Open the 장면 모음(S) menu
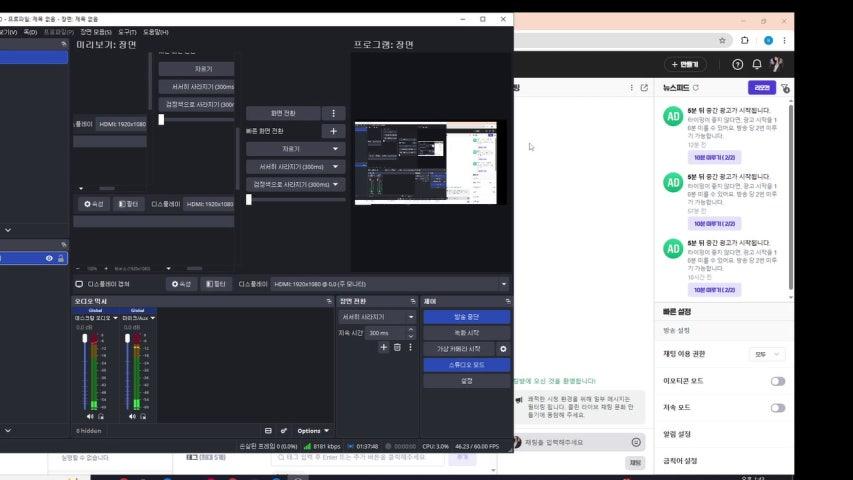 pyautogui.click(x=96, y=32)
